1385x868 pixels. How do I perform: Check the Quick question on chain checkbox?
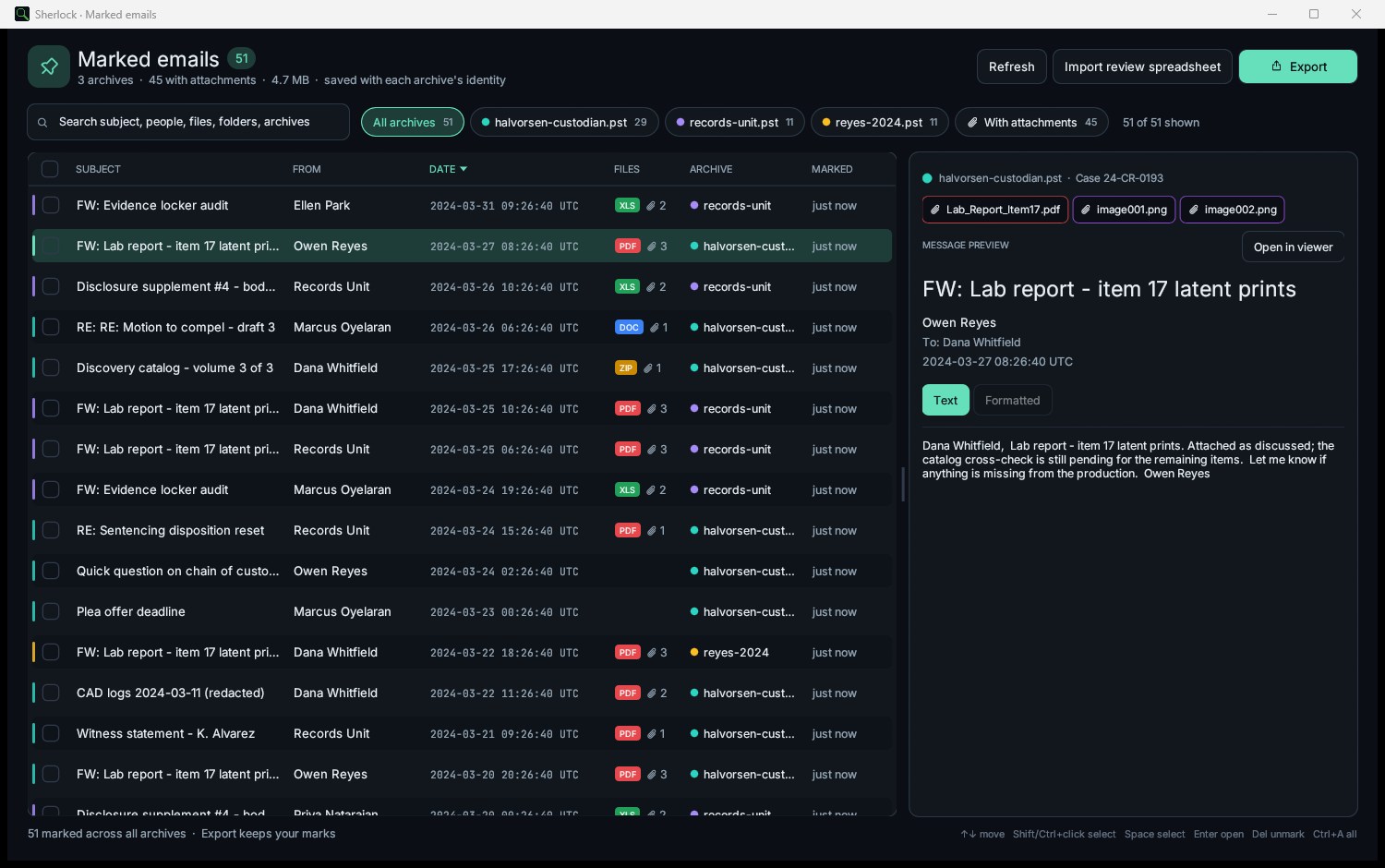click(51, 571)
